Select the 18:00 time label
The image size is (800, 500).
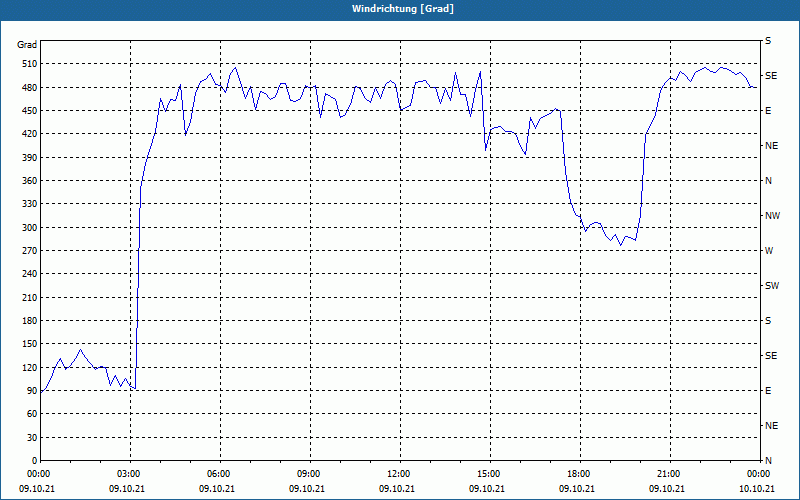click(x=577, y=474)
